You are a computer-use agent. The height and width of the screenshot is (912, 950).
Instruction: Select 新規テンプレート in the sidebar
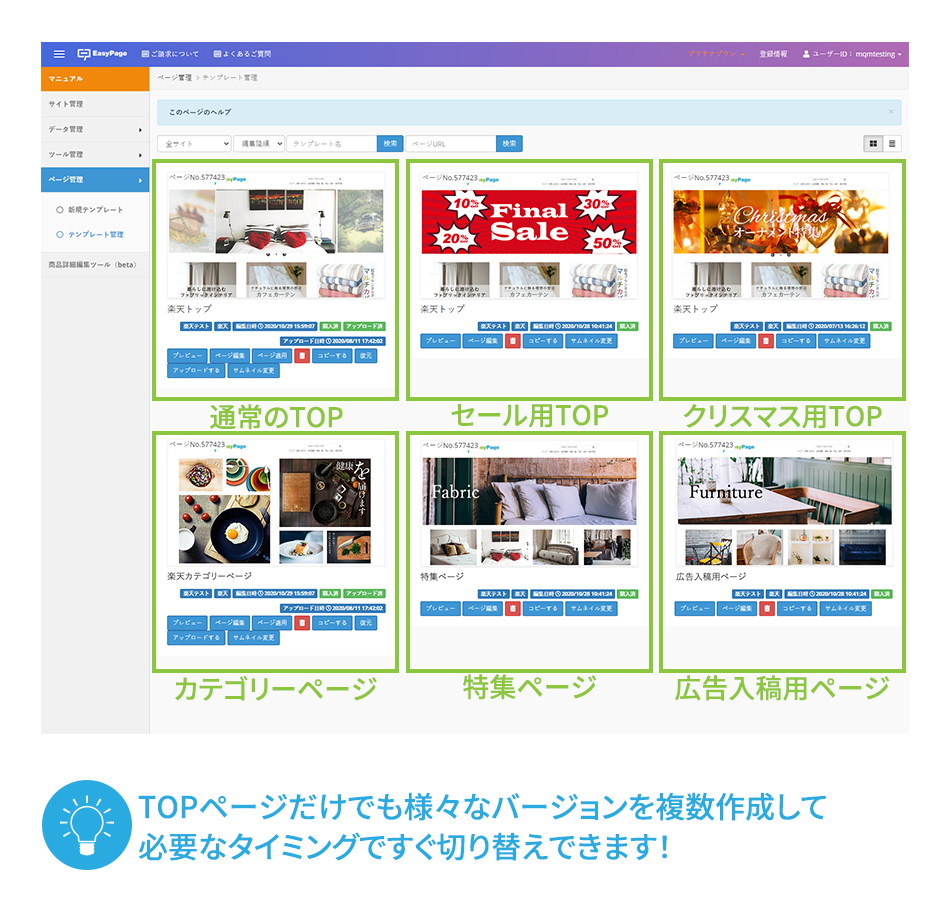tap(90, 210)
